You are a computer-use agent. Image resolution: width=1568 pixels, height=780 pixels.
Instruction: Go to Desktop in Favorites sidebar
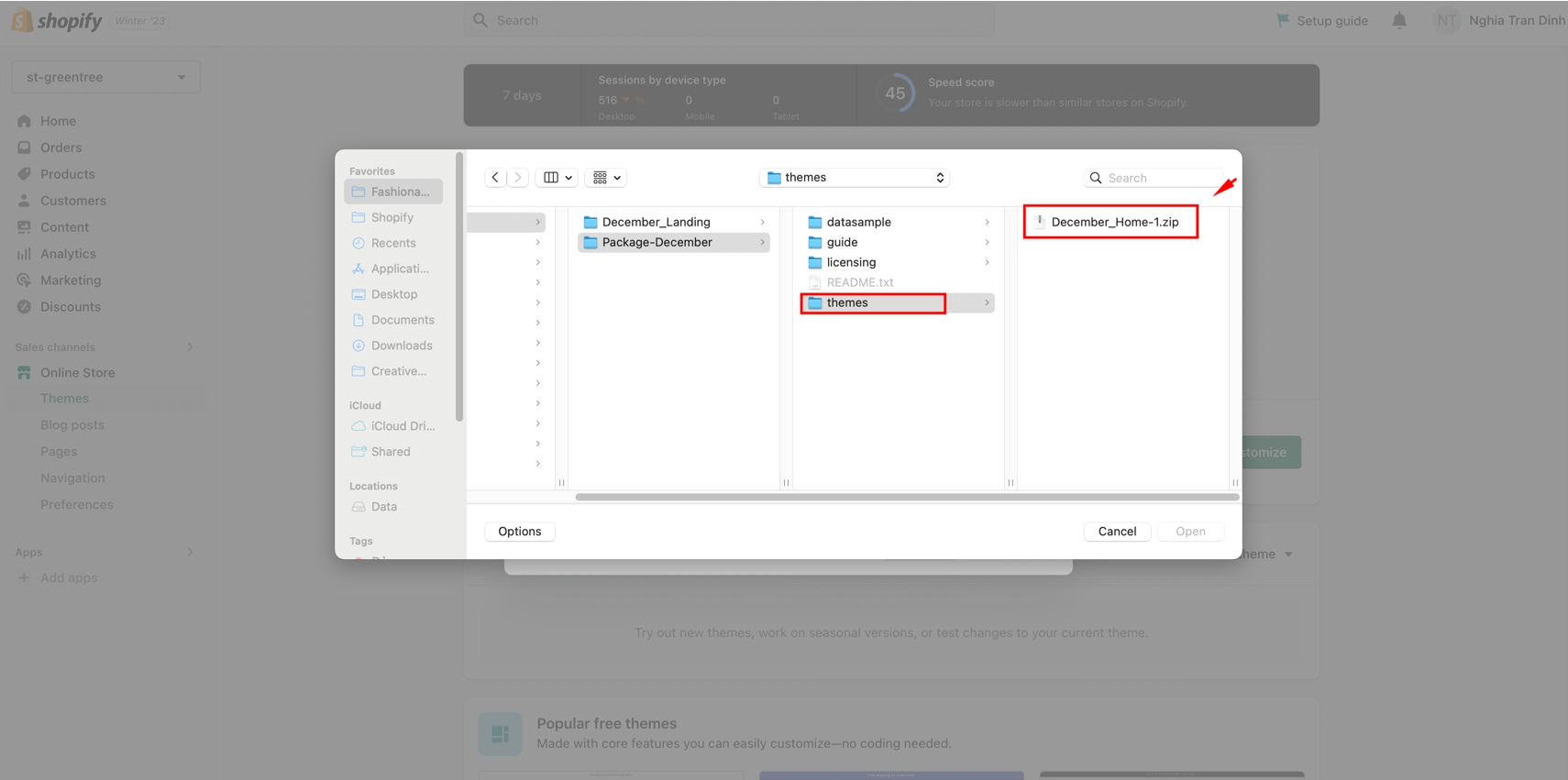(393, 294)
